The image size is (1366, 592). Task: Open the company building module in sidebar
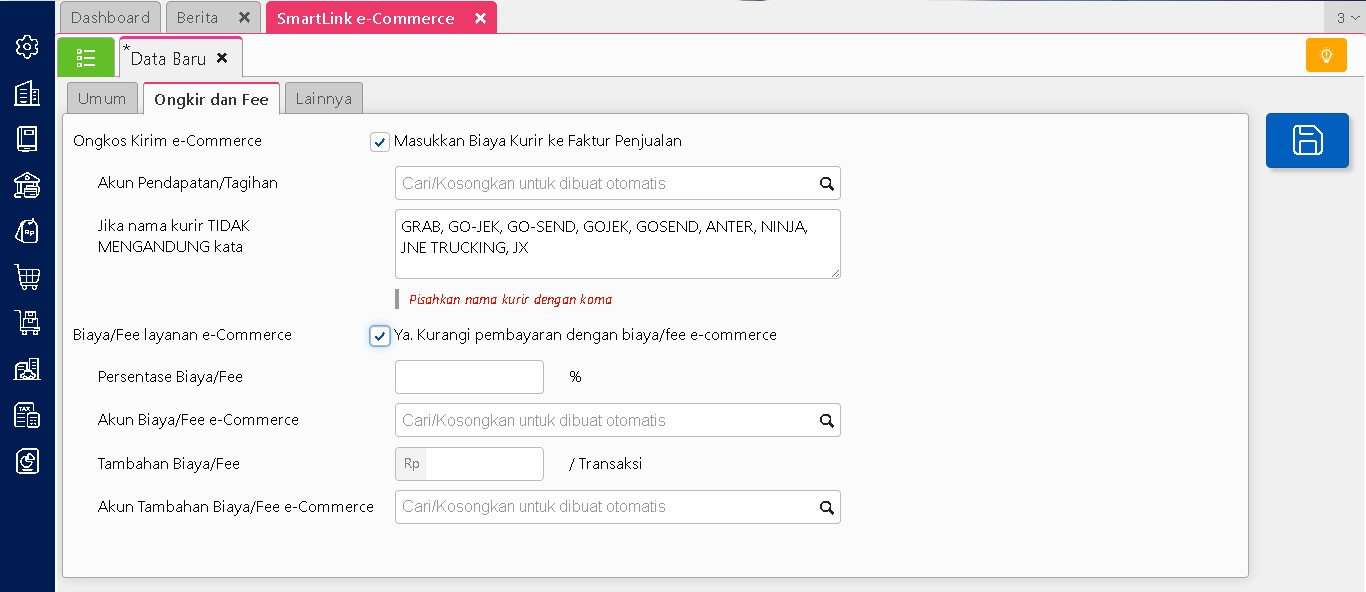pyautogui.click(x=27, y=93)
